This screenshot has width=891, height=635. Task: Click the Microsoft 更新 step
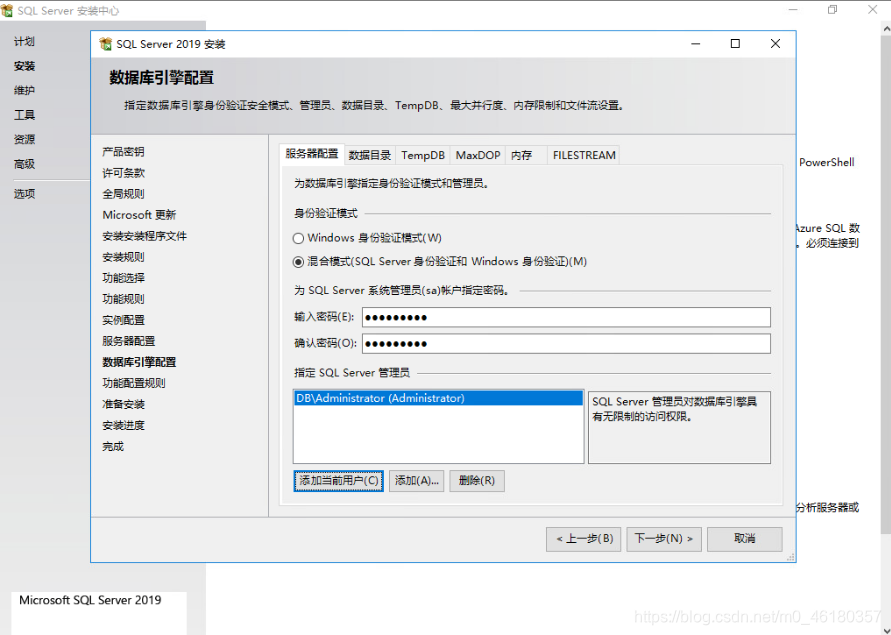(139, 215)
